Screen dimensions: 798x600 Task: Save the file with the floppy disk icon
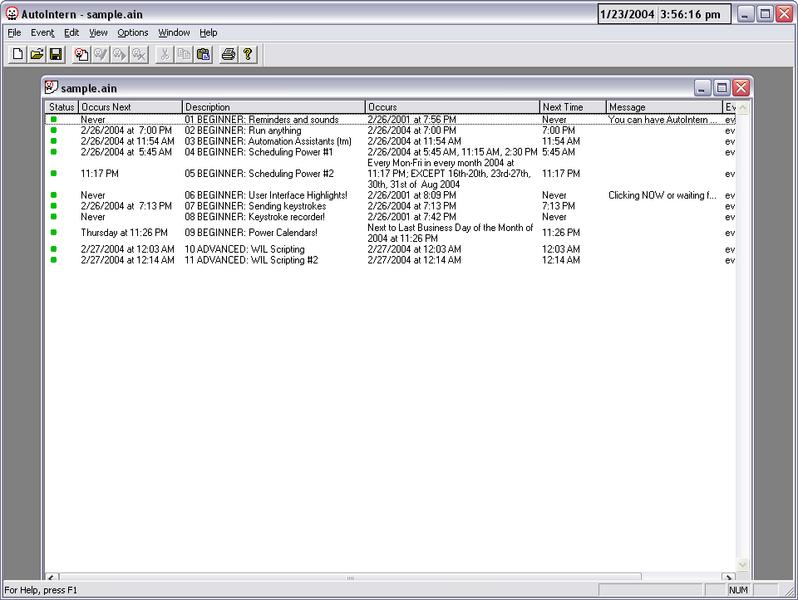tap(55, 54)
